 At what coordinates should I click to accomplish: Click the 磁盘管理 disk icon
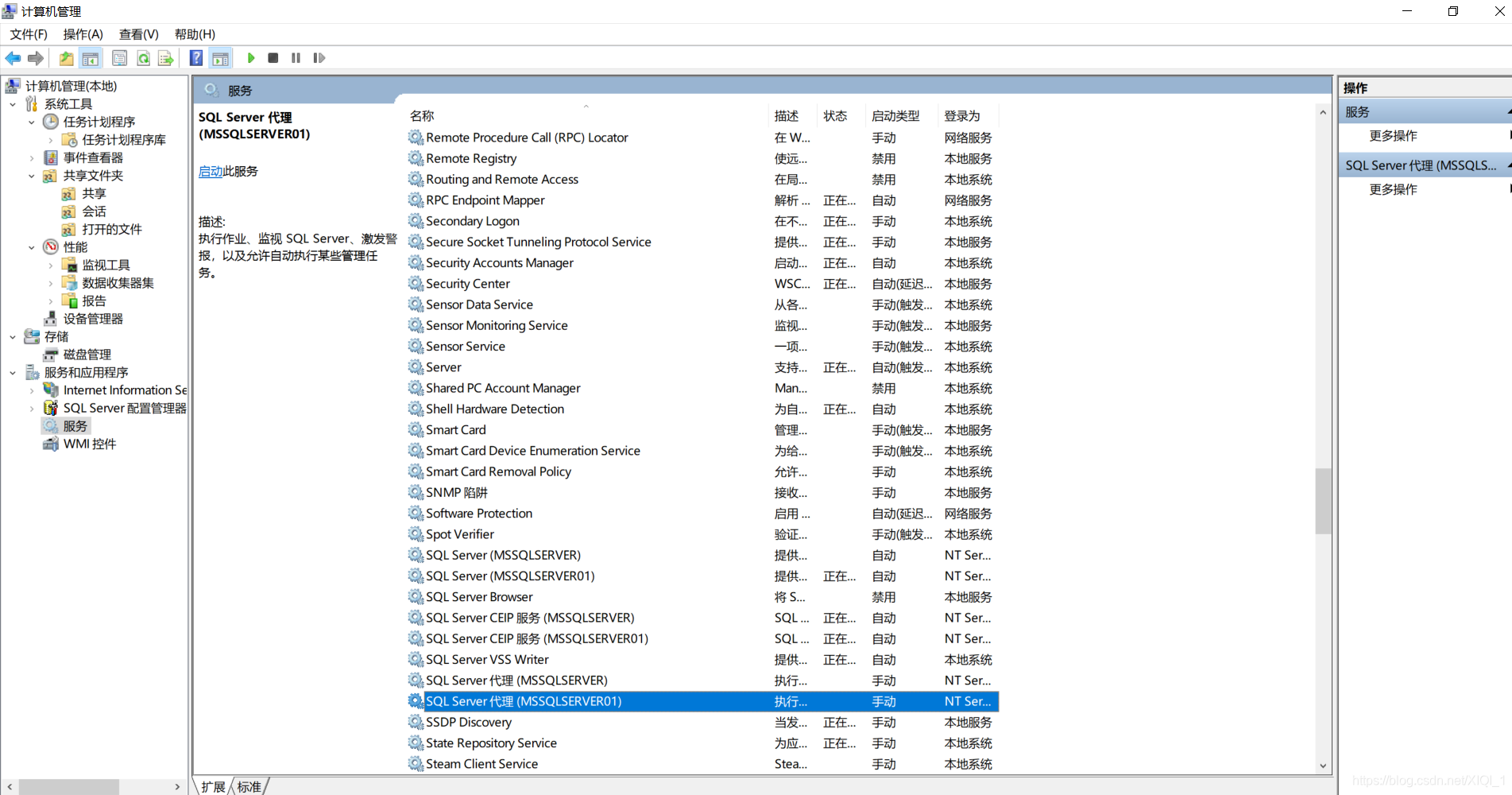(x=51, y=355)
